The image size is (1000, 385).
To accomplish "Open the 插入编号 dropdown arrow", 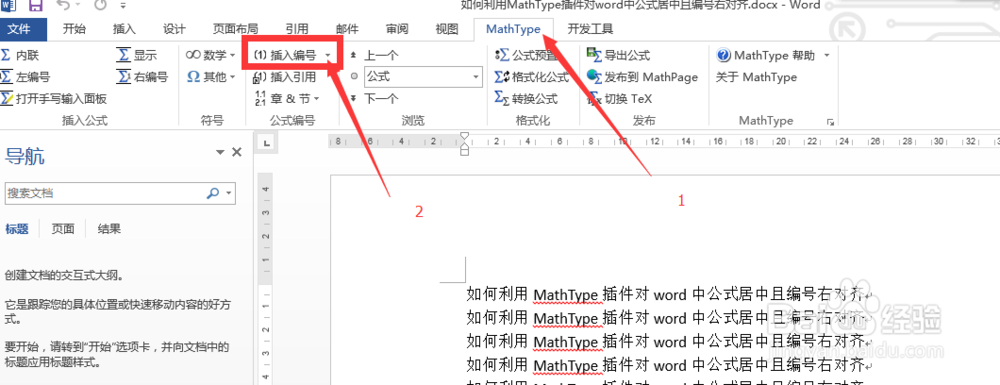I will click(328, 56).
